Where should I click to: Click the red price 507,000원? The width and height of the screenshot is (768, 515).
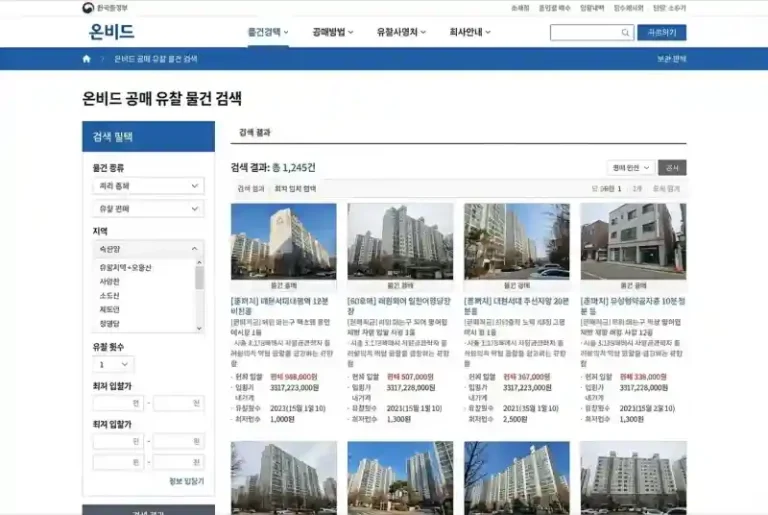tap(410, 377)
